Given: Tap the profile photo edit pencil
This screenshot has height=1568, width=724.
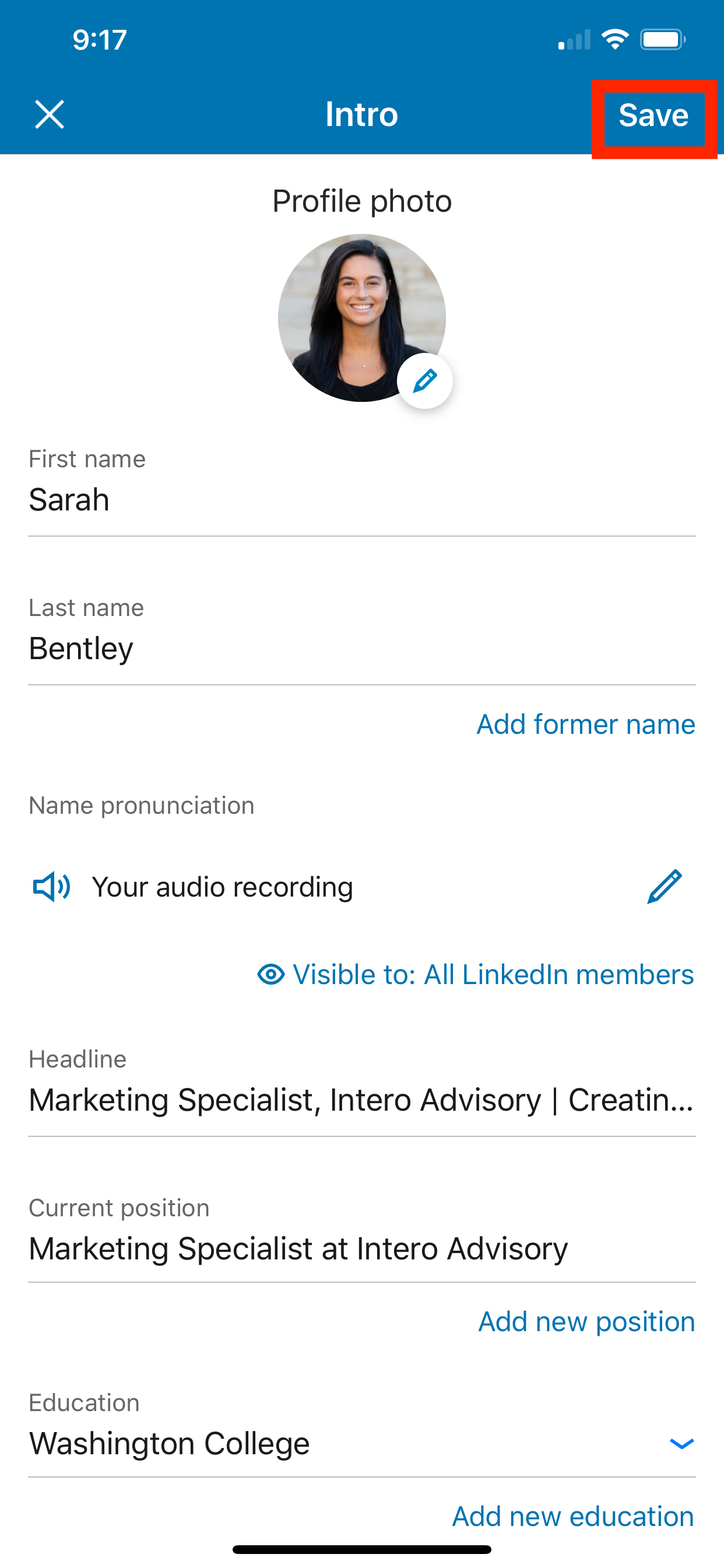Looking at the screenshot, I should [425, 380].
